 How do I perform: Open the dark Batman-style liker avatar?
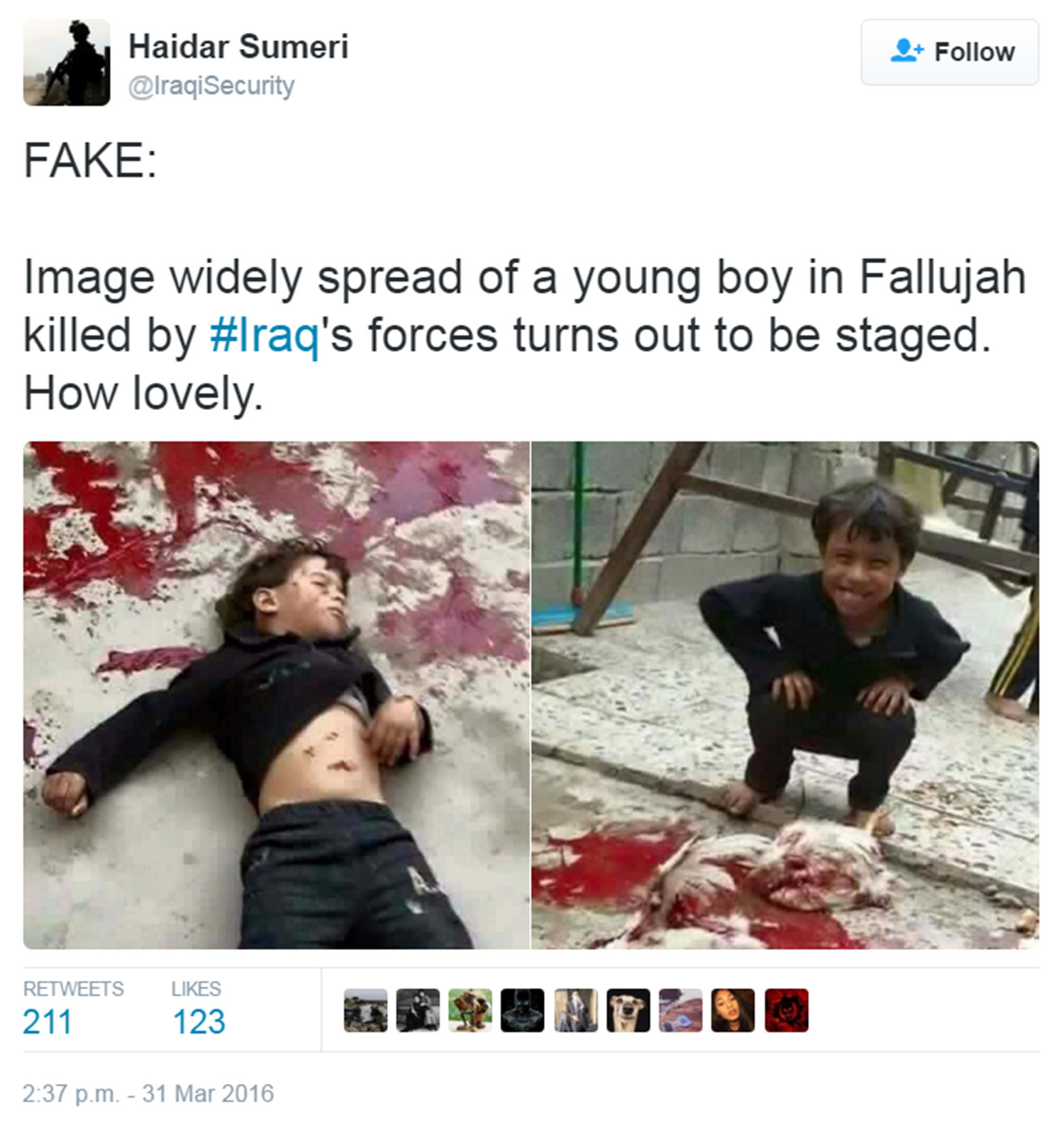(x=523, y=1010)
